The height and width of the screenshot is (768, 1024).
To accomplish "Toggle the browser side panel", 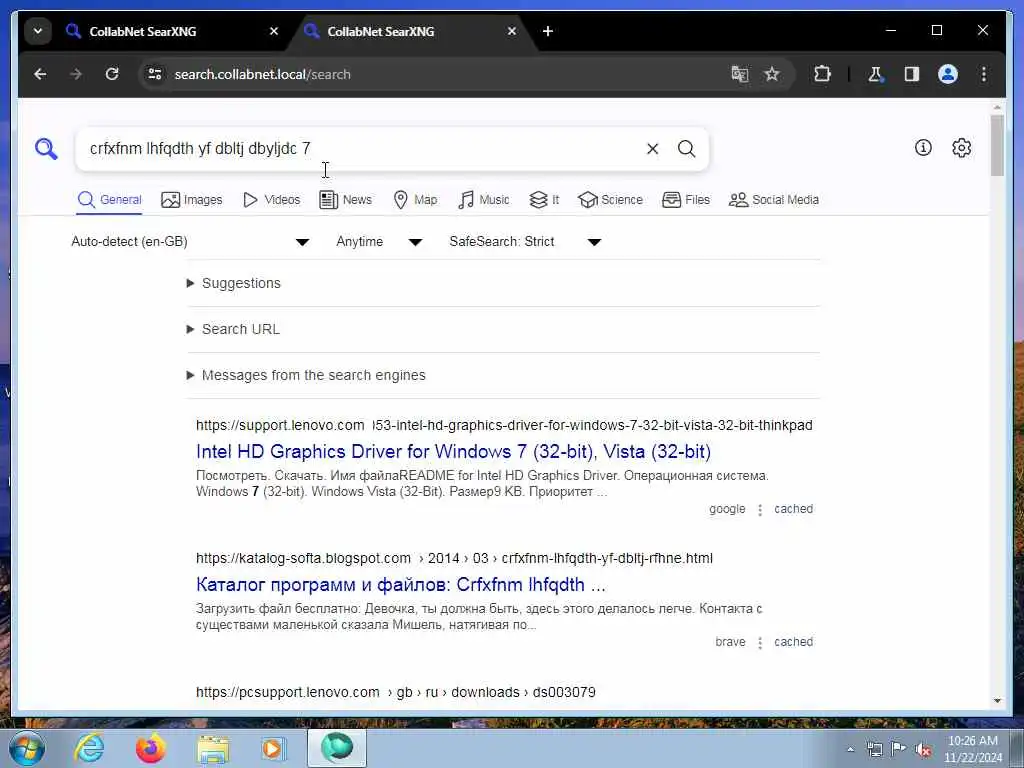I will 912,74.
